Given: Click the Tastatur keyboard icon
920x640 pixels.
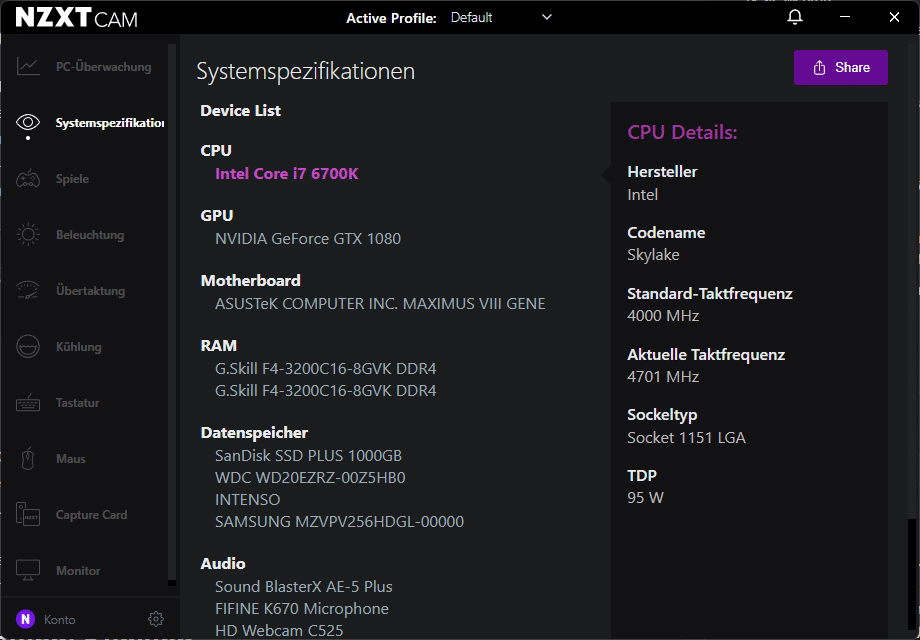Looking at the screenshot, I should pyautogui.click(x=28, y=403).
